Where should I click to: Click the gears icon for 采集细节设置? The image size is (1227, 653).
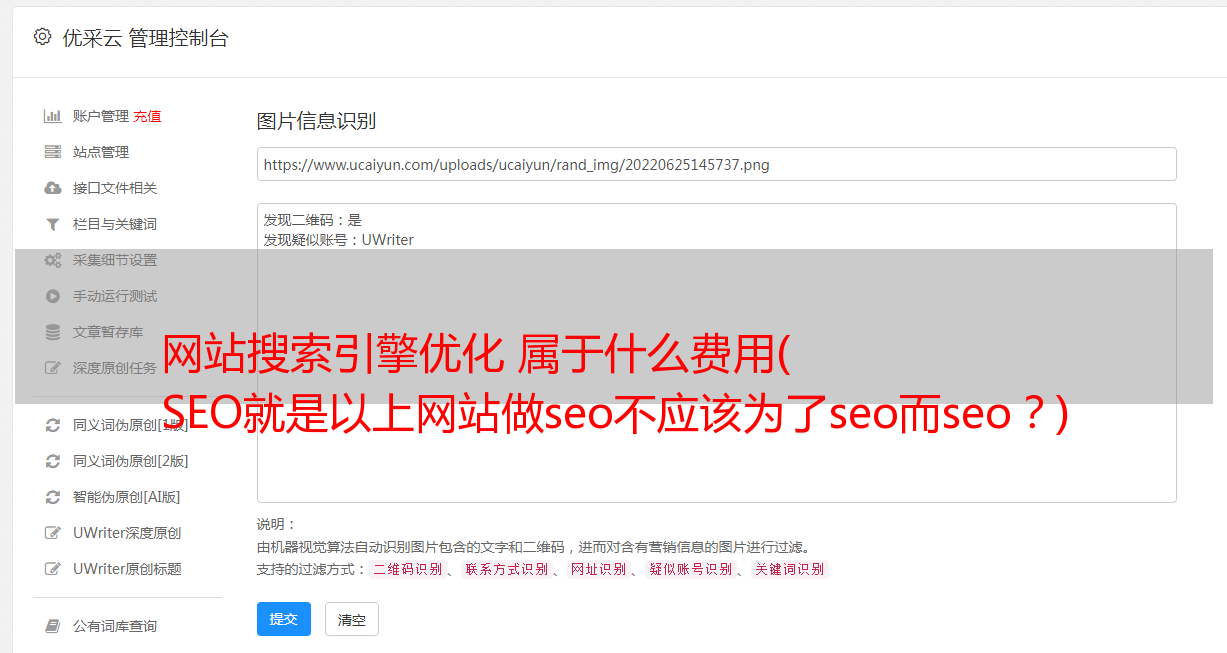[53, 260]
